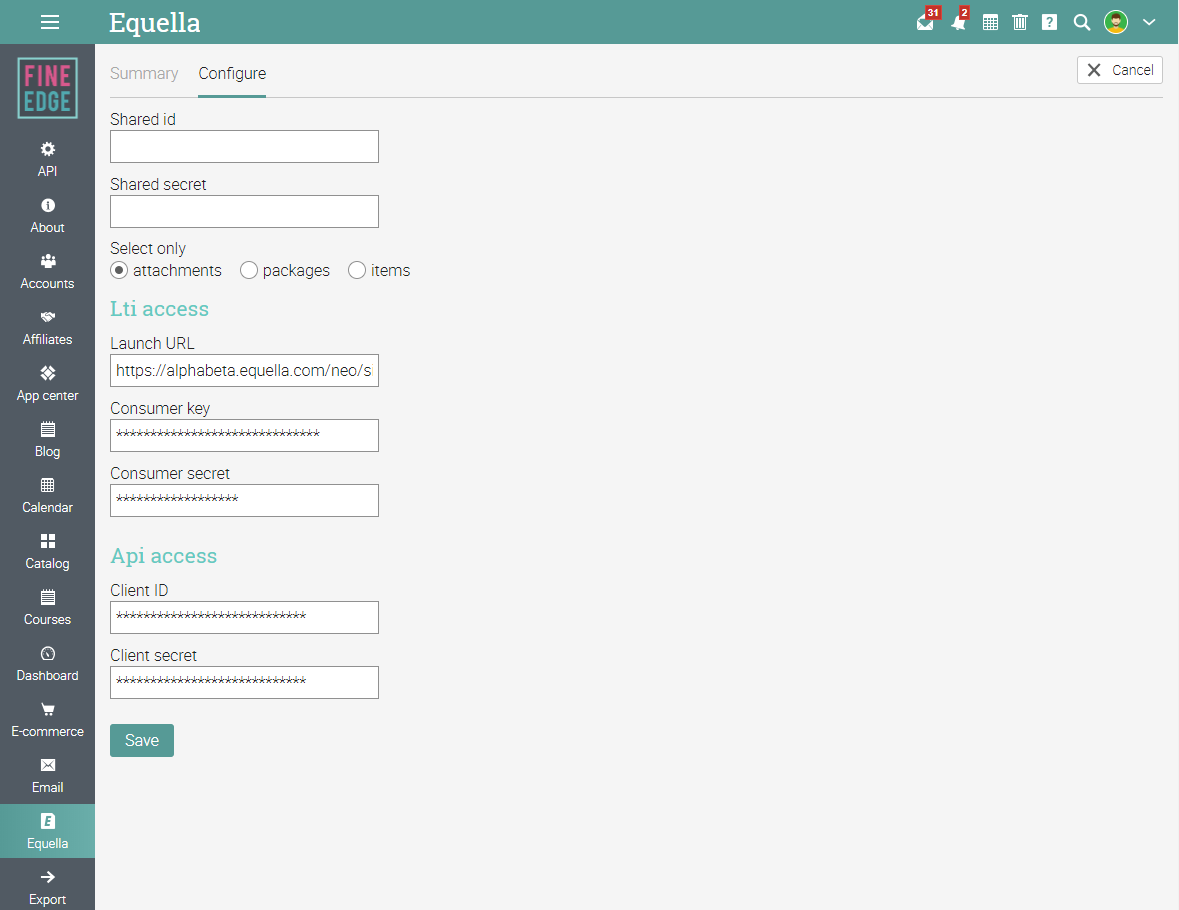
Task: Focus the Shared secret field
Action: tap(244, 211)
